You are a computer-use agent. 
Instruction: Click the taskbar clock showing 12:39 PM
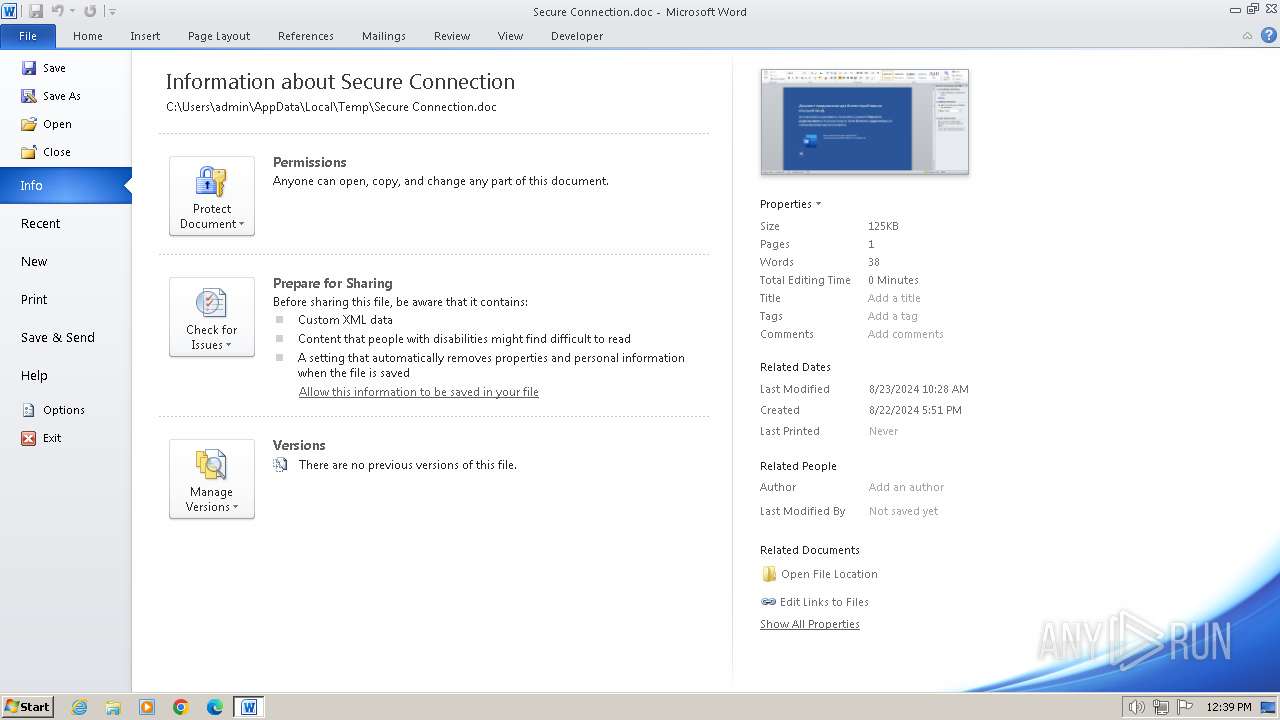click(1229, 707)
